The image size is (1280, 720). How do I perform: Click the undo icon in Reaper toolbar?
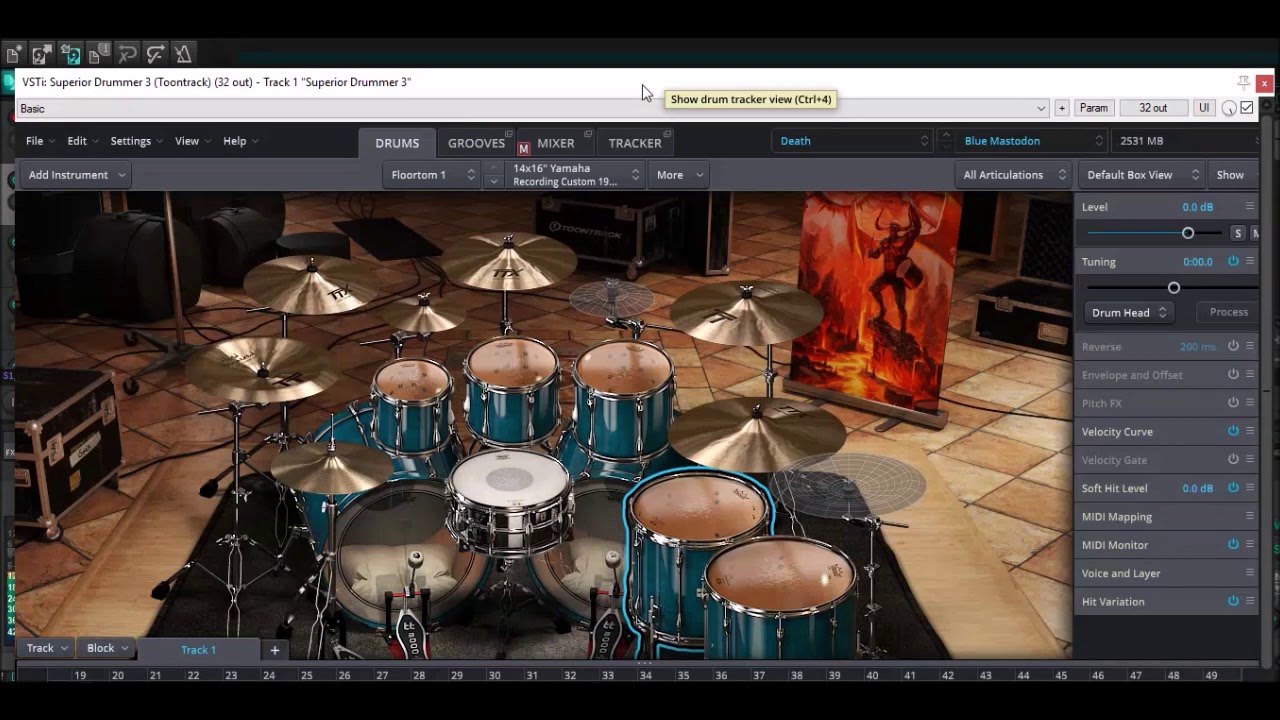[x=127, y=55]
